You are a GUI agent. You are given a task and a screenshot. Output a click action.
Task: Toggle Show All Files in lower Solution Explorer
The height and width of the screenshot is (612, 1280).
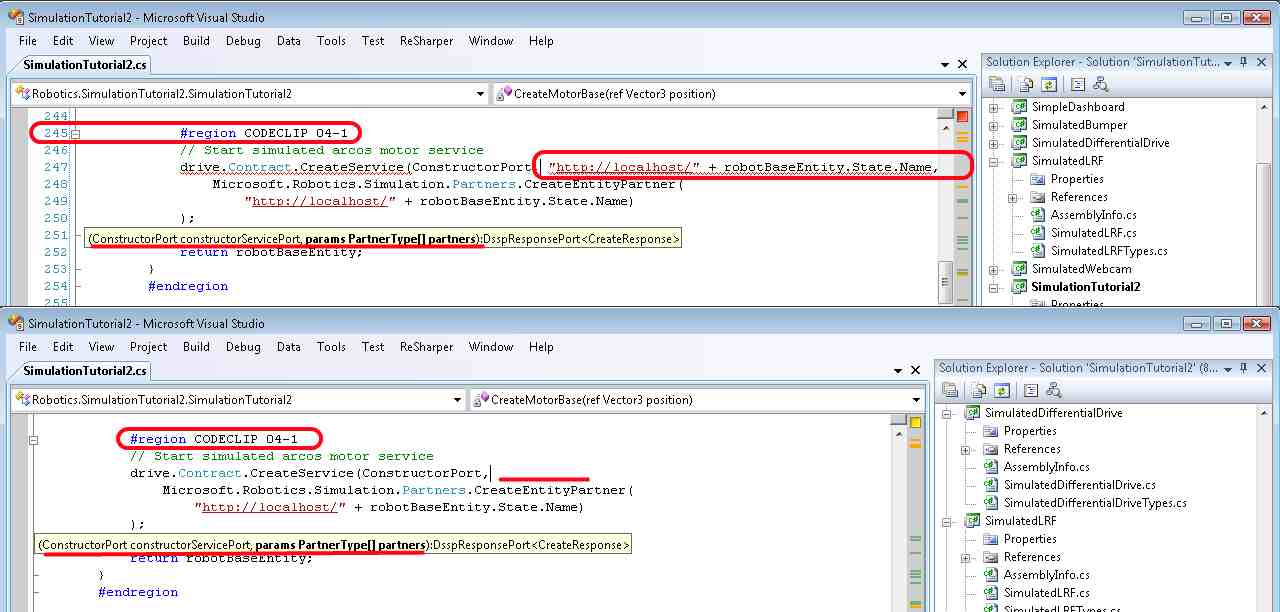pos(978,391)
